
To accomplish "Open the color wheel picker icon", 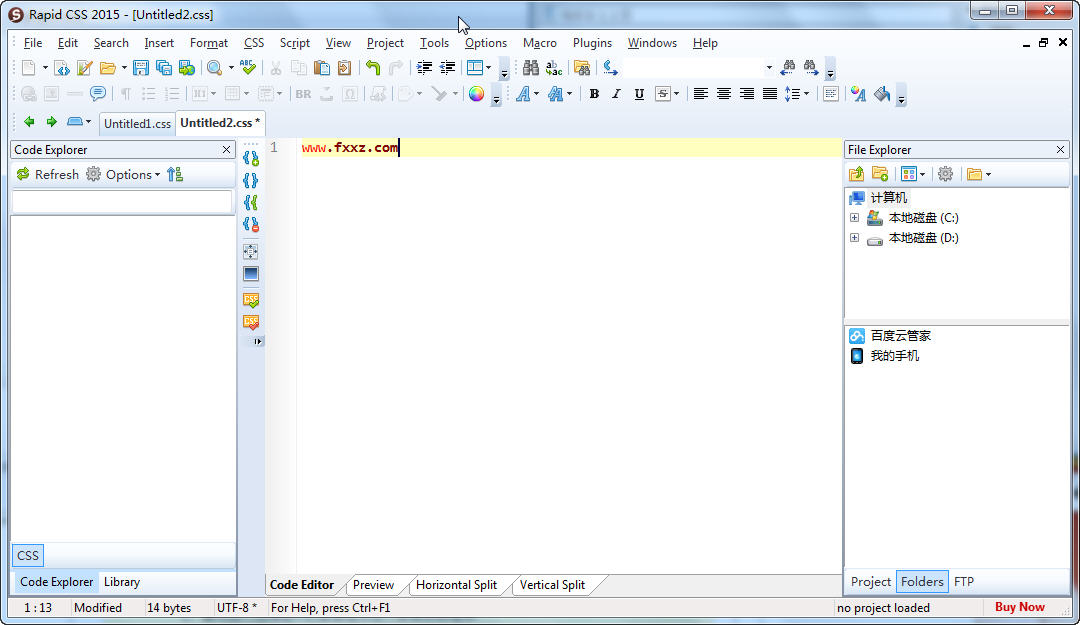I will click(x=476, y=94).
